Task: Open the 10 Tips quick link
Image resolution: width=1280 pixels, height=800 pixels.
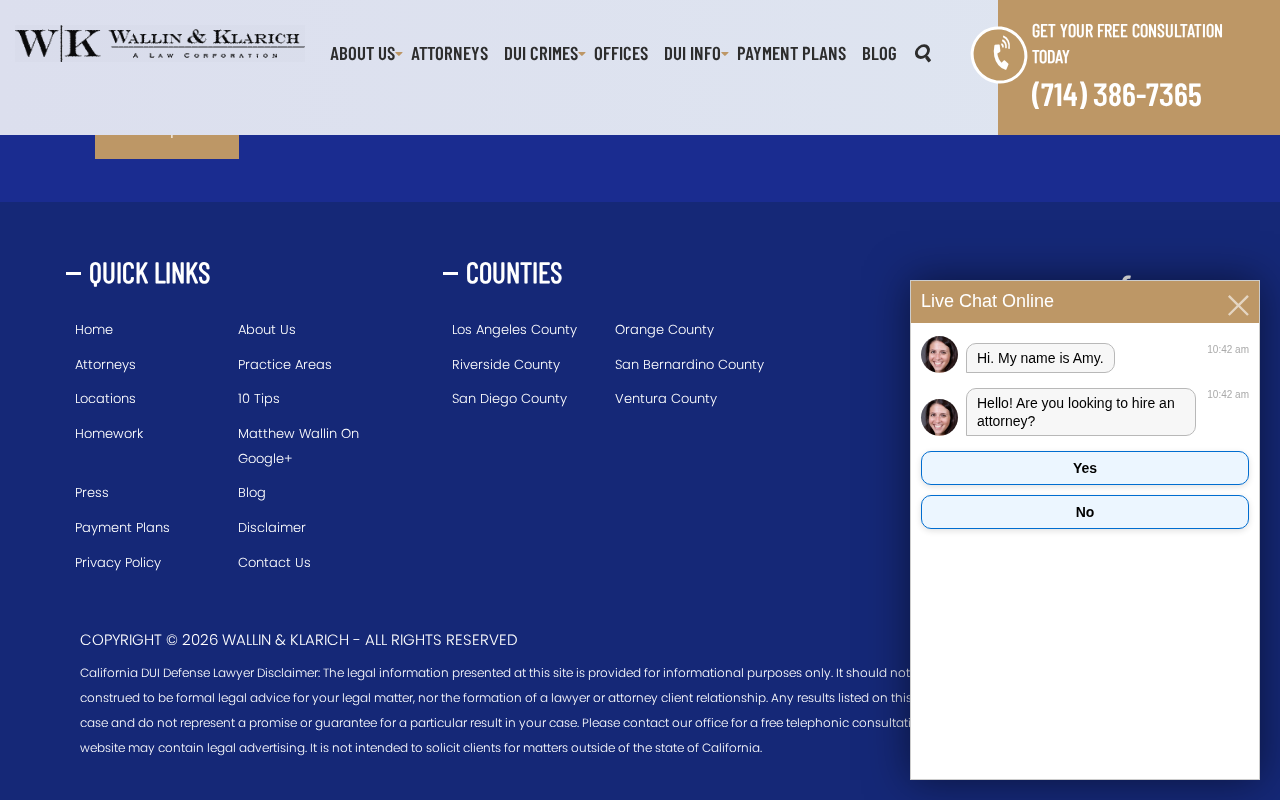Action: 259,399
